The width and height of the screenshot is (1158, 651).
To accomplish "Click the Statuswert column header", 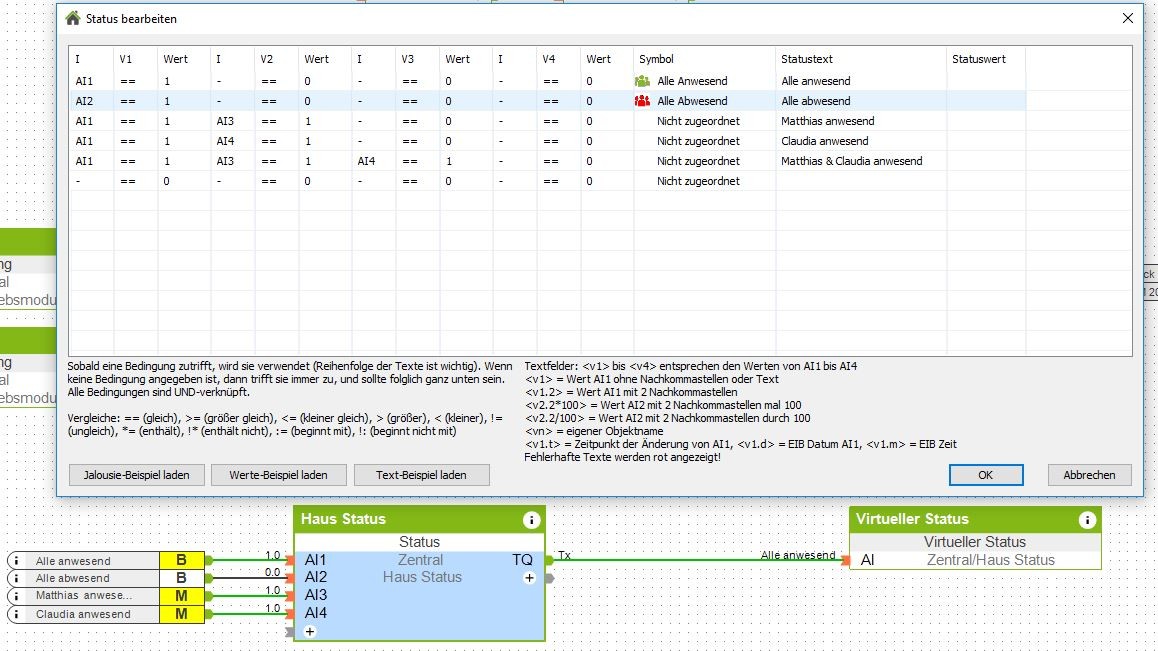I will [x=986, y=59].
